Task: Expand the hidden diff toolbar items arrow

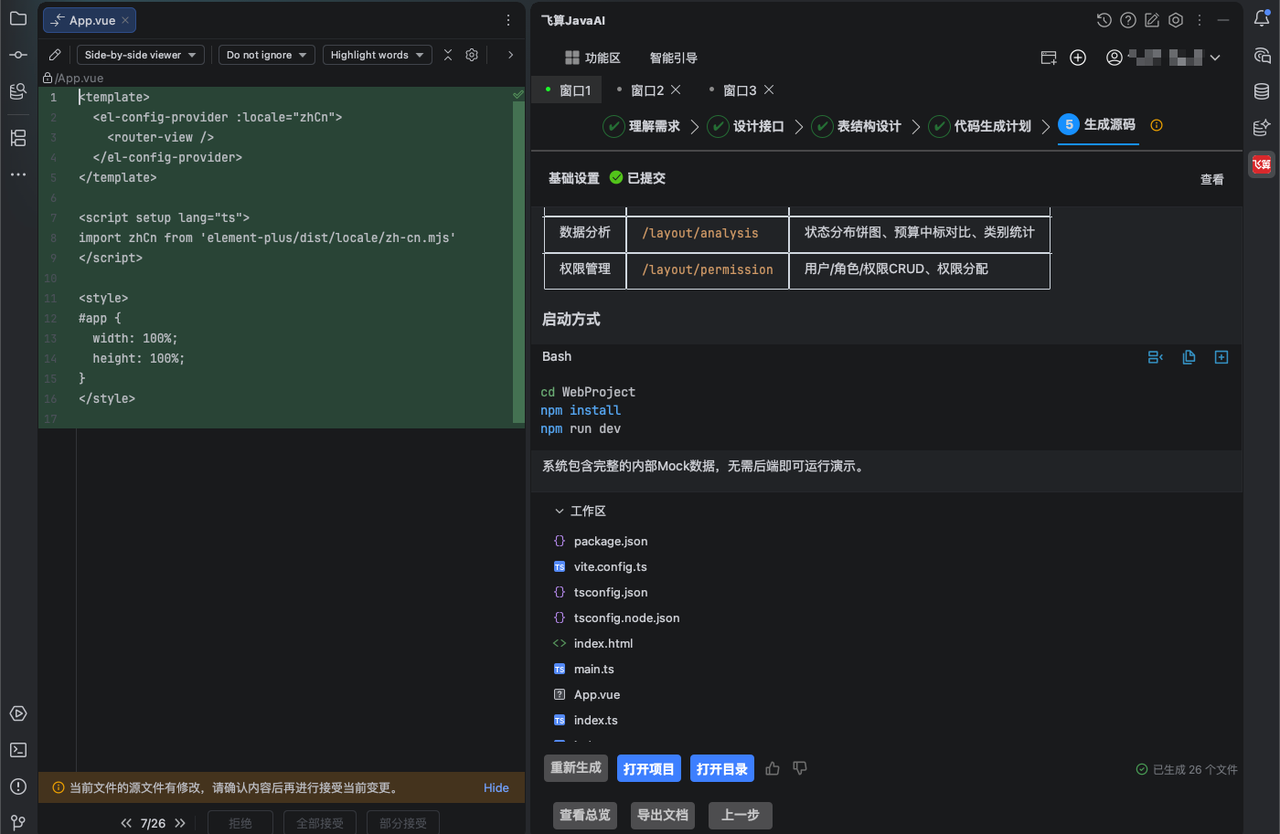Action: (x=510, y=55)
